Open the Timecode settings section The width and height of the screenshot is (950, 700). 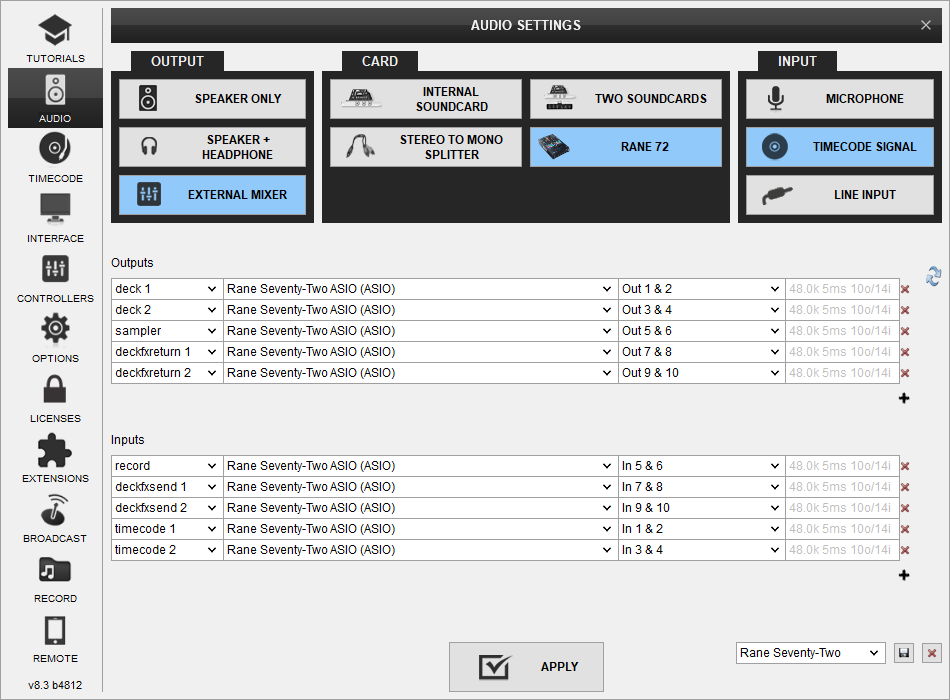pyautogui.click(x=55, y=158)
